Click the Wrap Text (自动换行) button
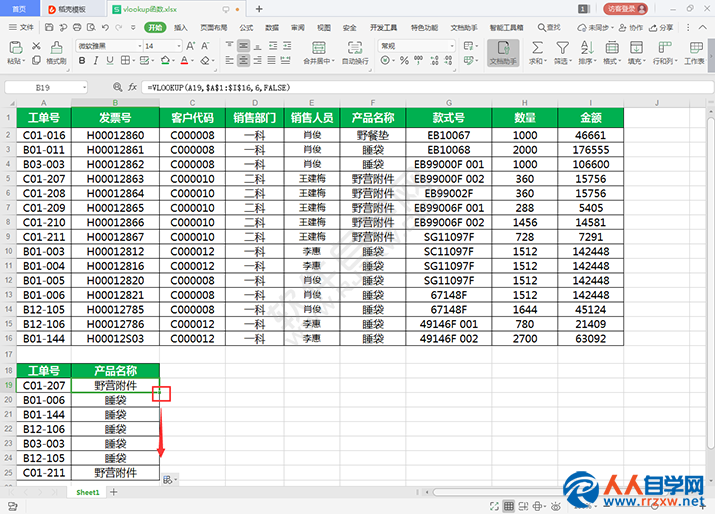This screenshot has height=514, width=715. [355, 53]
